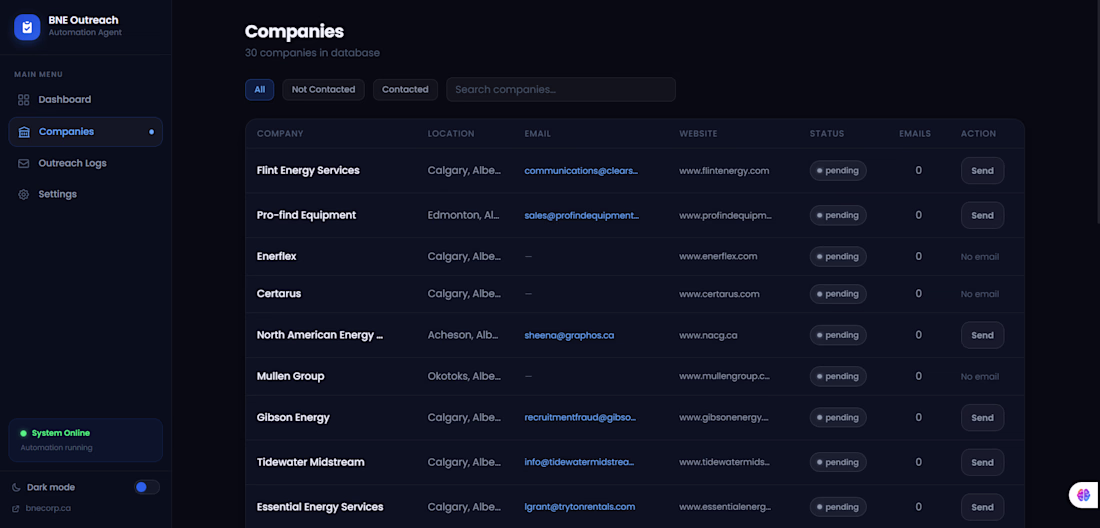The image size is (1100, 528).
Task: Open the Outreach Logs menu item
Action: (72, 163)
